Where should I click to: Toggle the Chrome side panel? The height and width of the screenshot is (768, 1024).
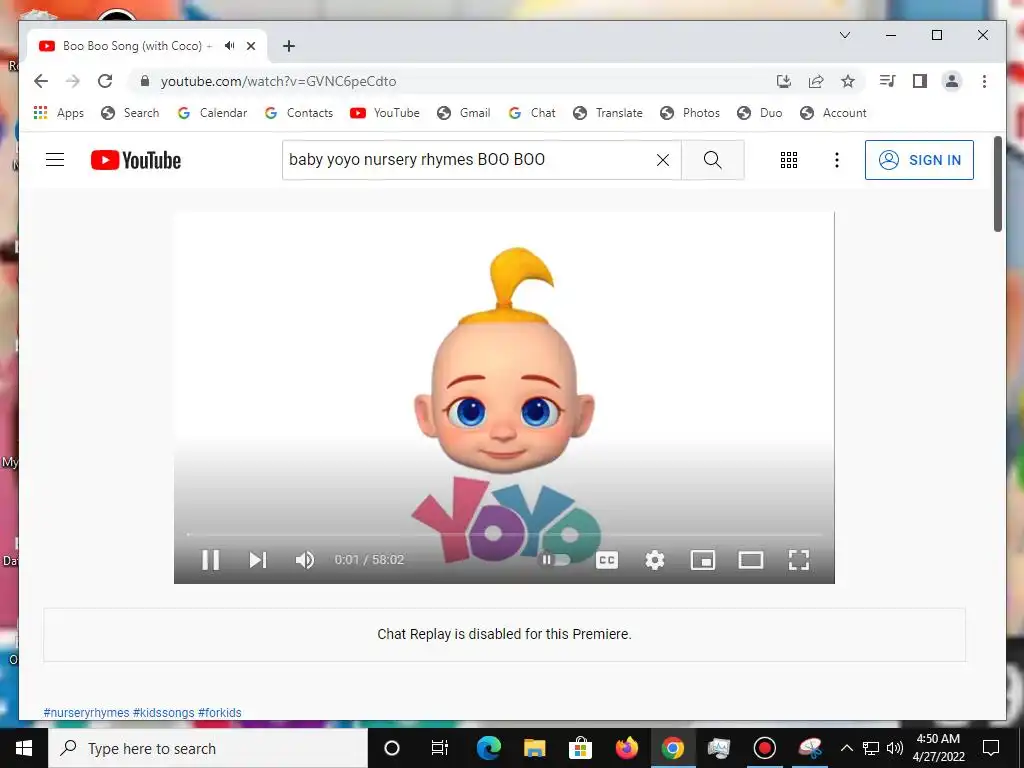pyautogui.click(x=920, y=81)
